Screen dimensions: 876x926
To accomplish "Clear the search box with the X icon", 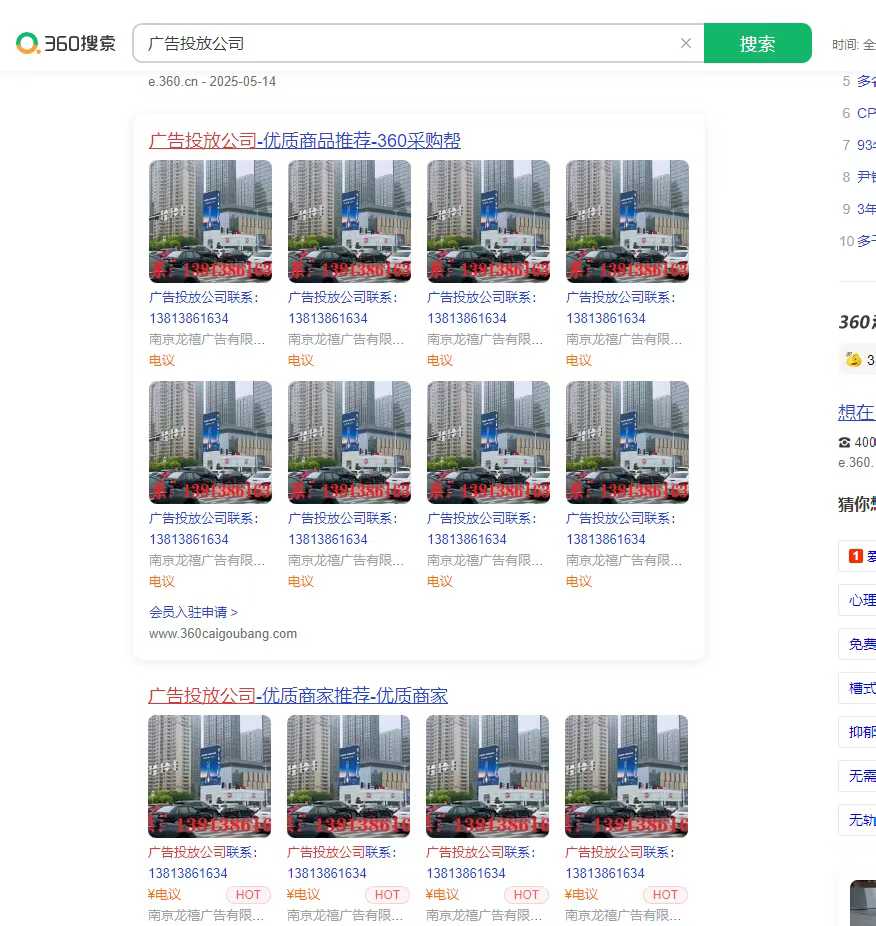I will click(686, 43).
